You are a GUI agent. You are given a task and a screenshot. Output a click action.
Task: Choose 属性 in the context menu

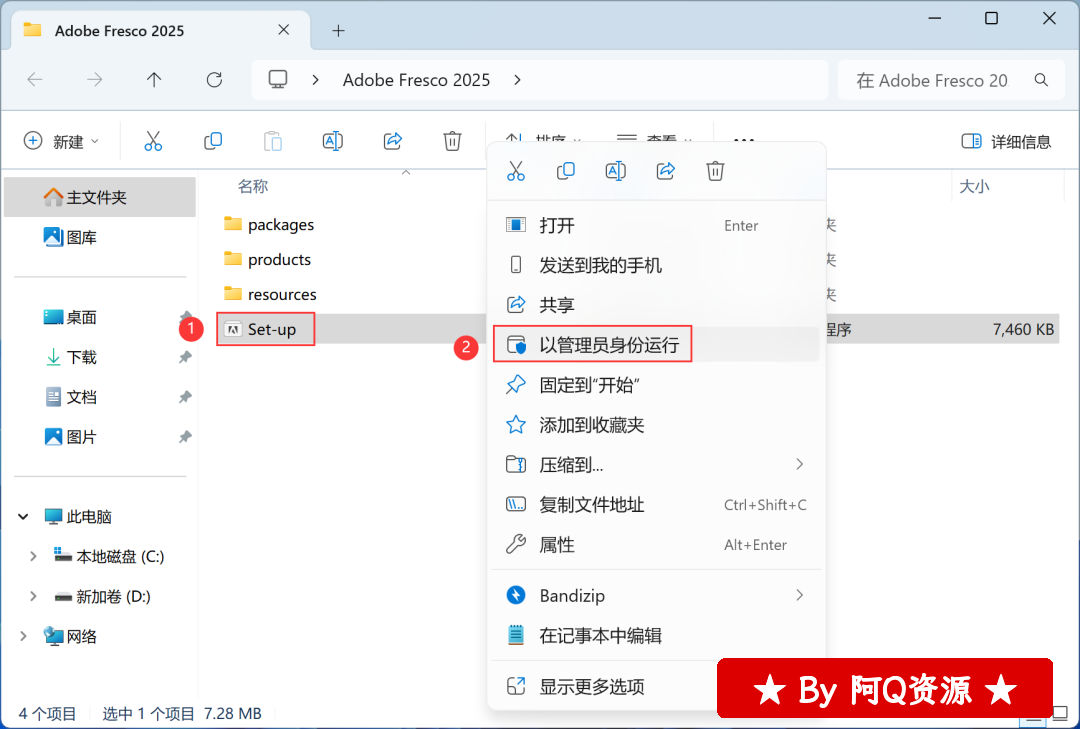click(x=557, y=545)
